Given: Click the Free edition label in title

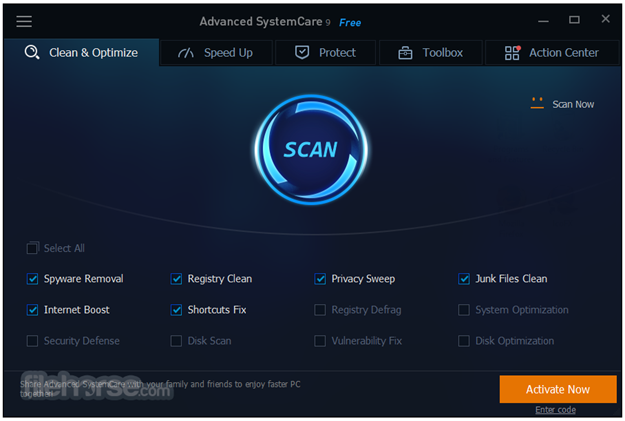Looking at the screenshot, I should (350, 23).
